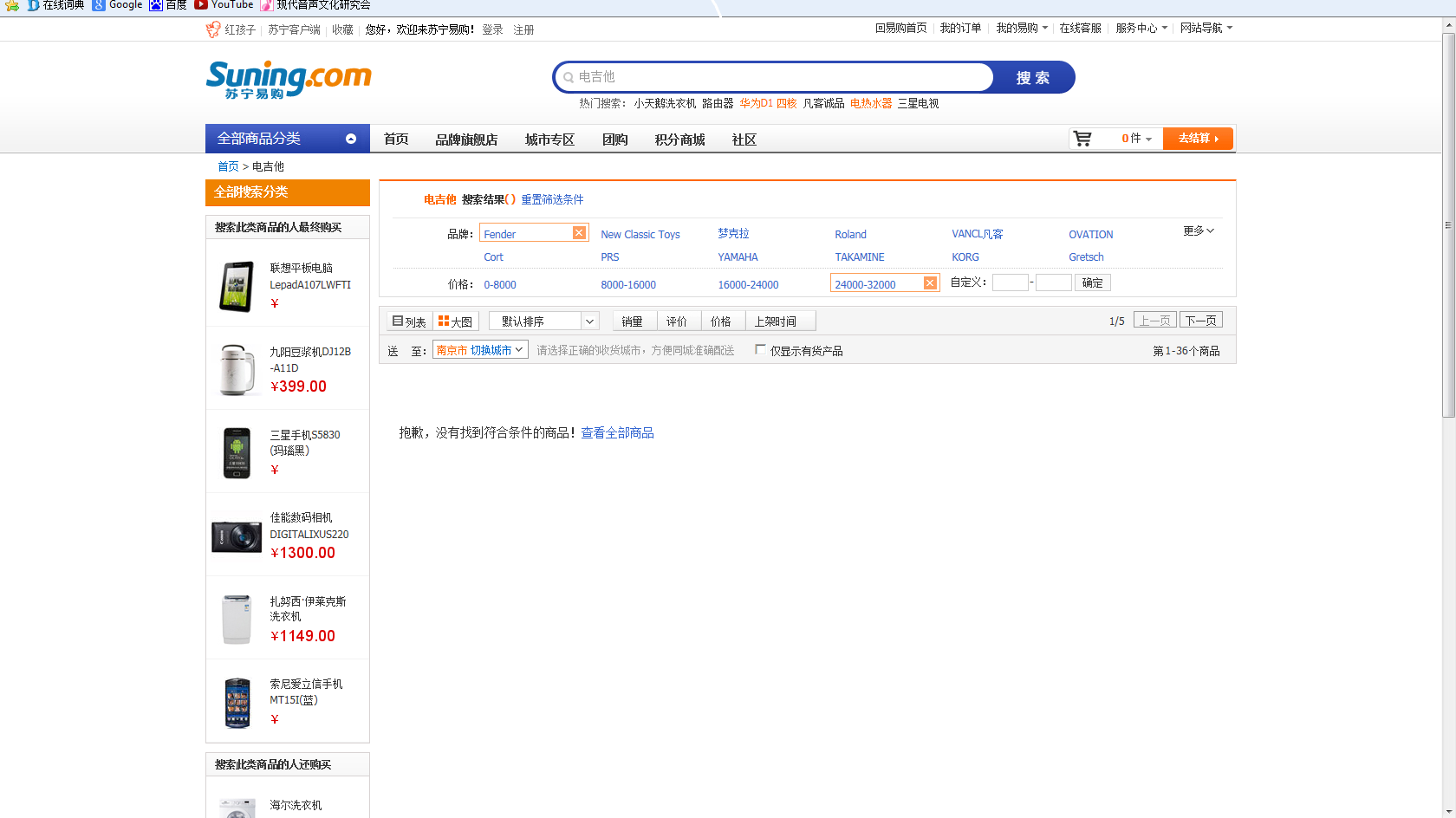The height and width of the screenshot is (818, 1456).
Task: Click the custom maximum price field
Action: pyautogui.click(x=1053, y=282)
